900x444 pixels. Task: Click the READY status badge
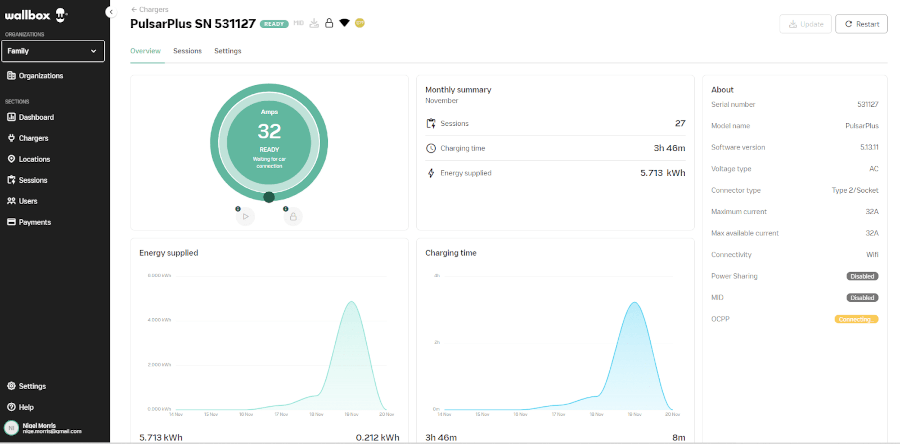(x=274, y=24)
